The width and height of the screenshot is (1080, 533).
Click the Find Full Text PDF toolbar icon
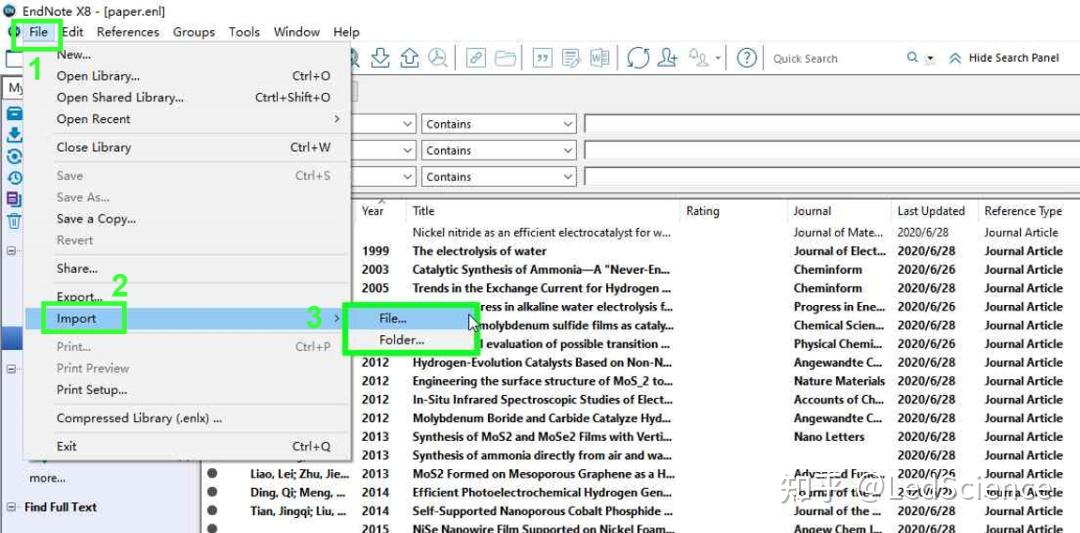pos(437,58)
